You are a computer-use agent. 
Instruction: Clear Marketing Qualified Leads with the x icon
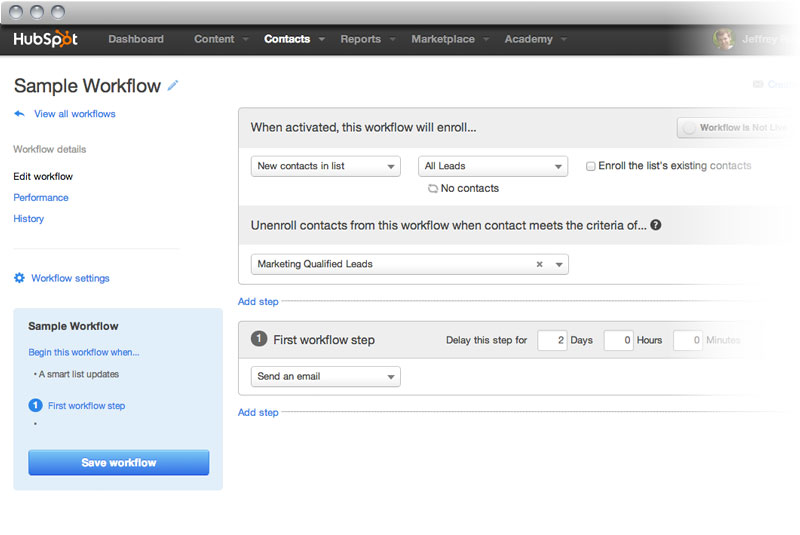(539, 265)
